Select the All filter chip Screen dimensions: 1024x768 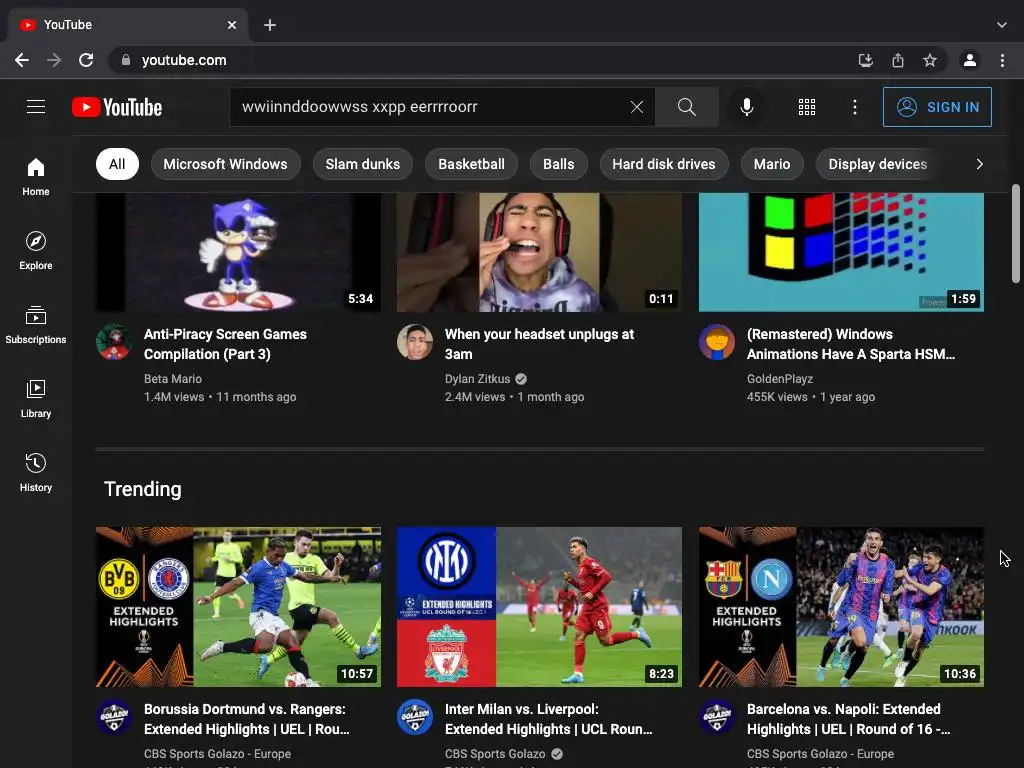coord(117,164)
